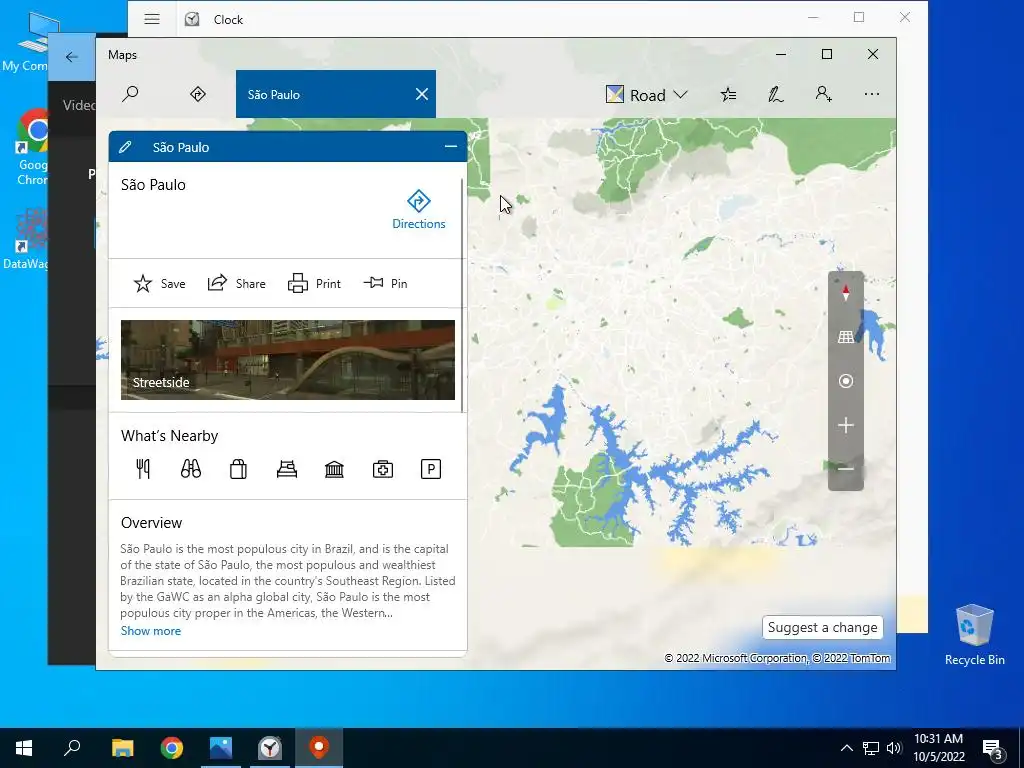This screenshot has width=1024, height=768.
Task: Open the Windows Start menu
Action: [24, 748]
